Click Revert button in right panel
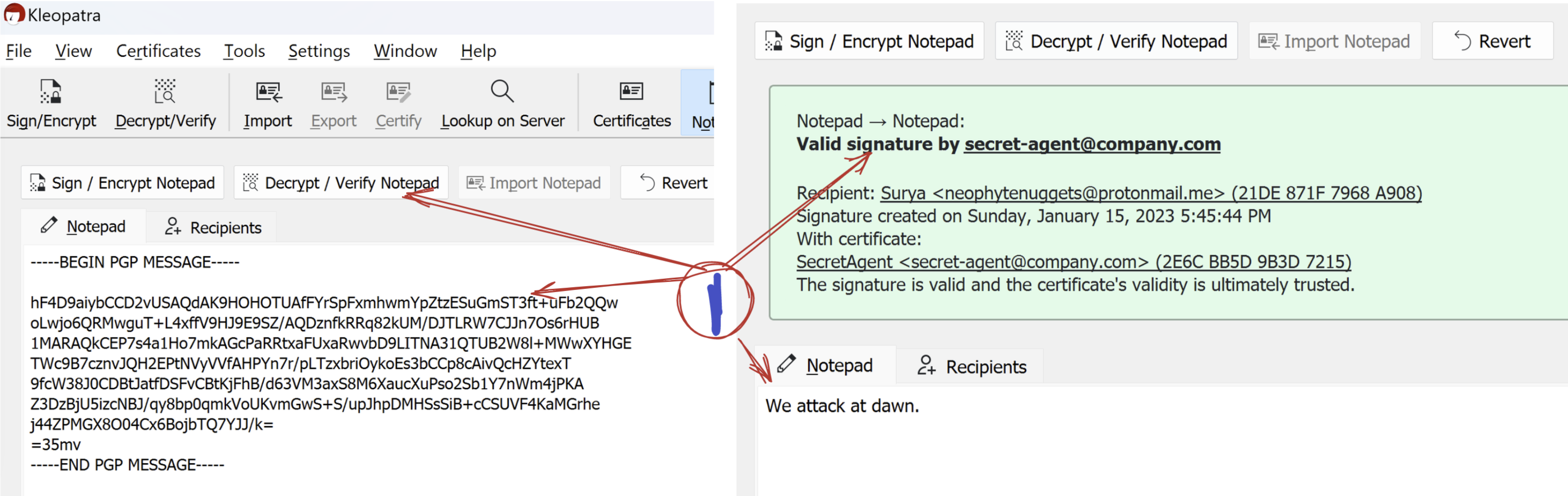 point(1492,41)
